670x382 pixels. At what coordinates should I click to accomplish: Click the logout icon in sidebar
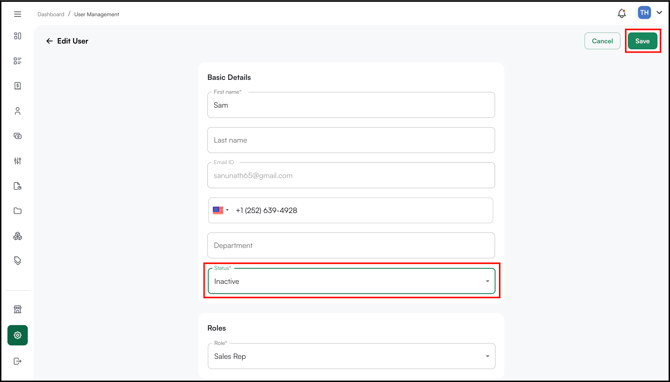(18, 361)
